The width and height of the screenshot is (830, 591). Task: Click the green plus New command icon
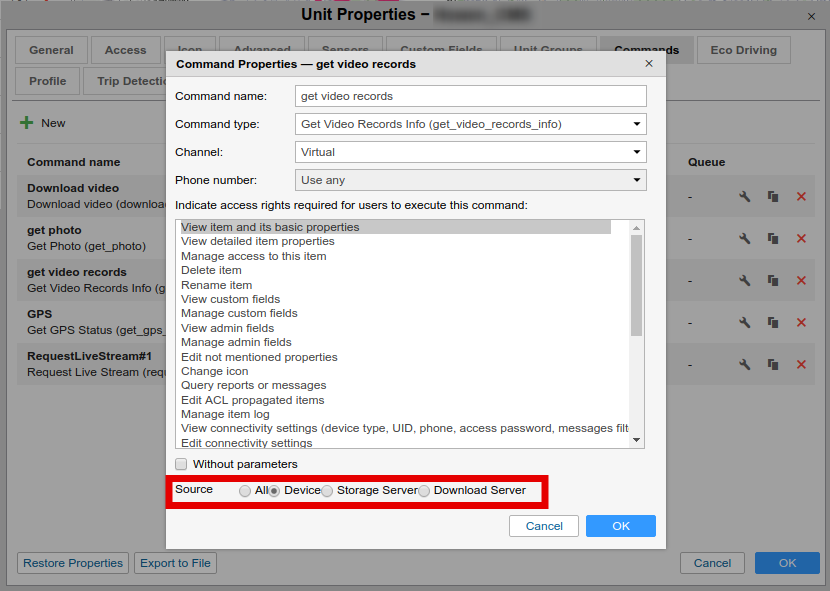27,123
